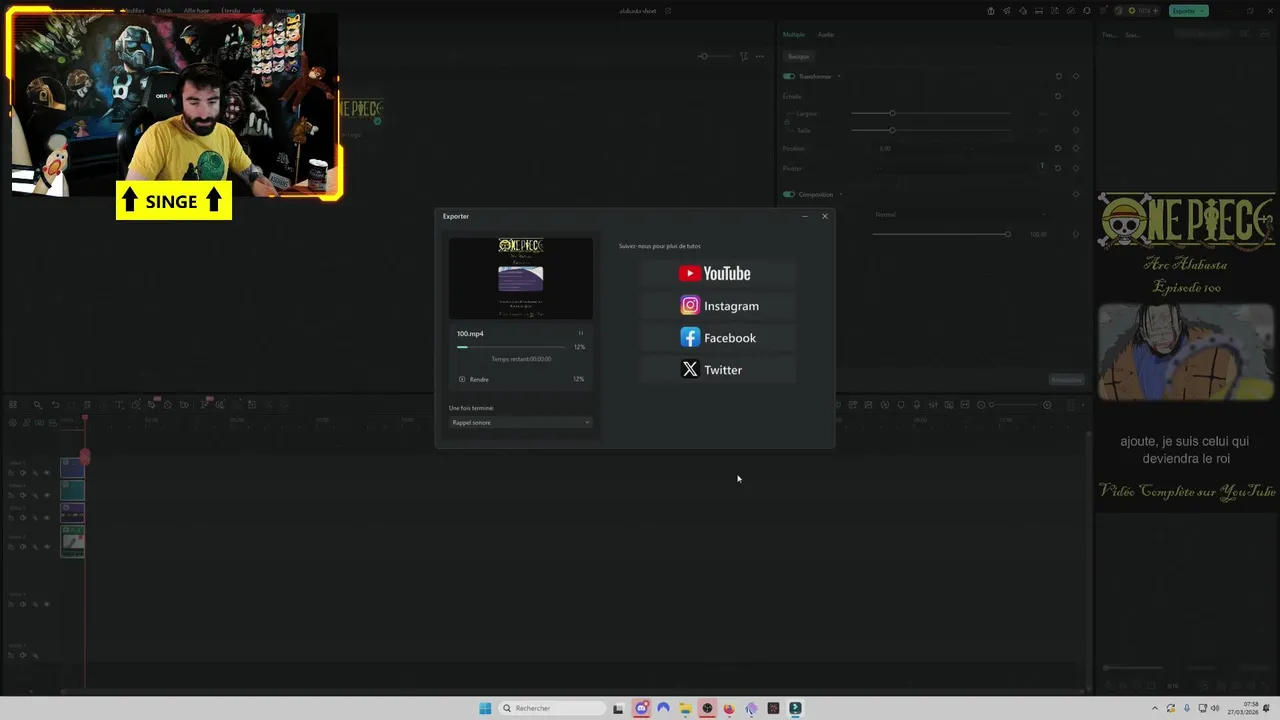Click the taskbar Rechercher search box

(552, 708)
